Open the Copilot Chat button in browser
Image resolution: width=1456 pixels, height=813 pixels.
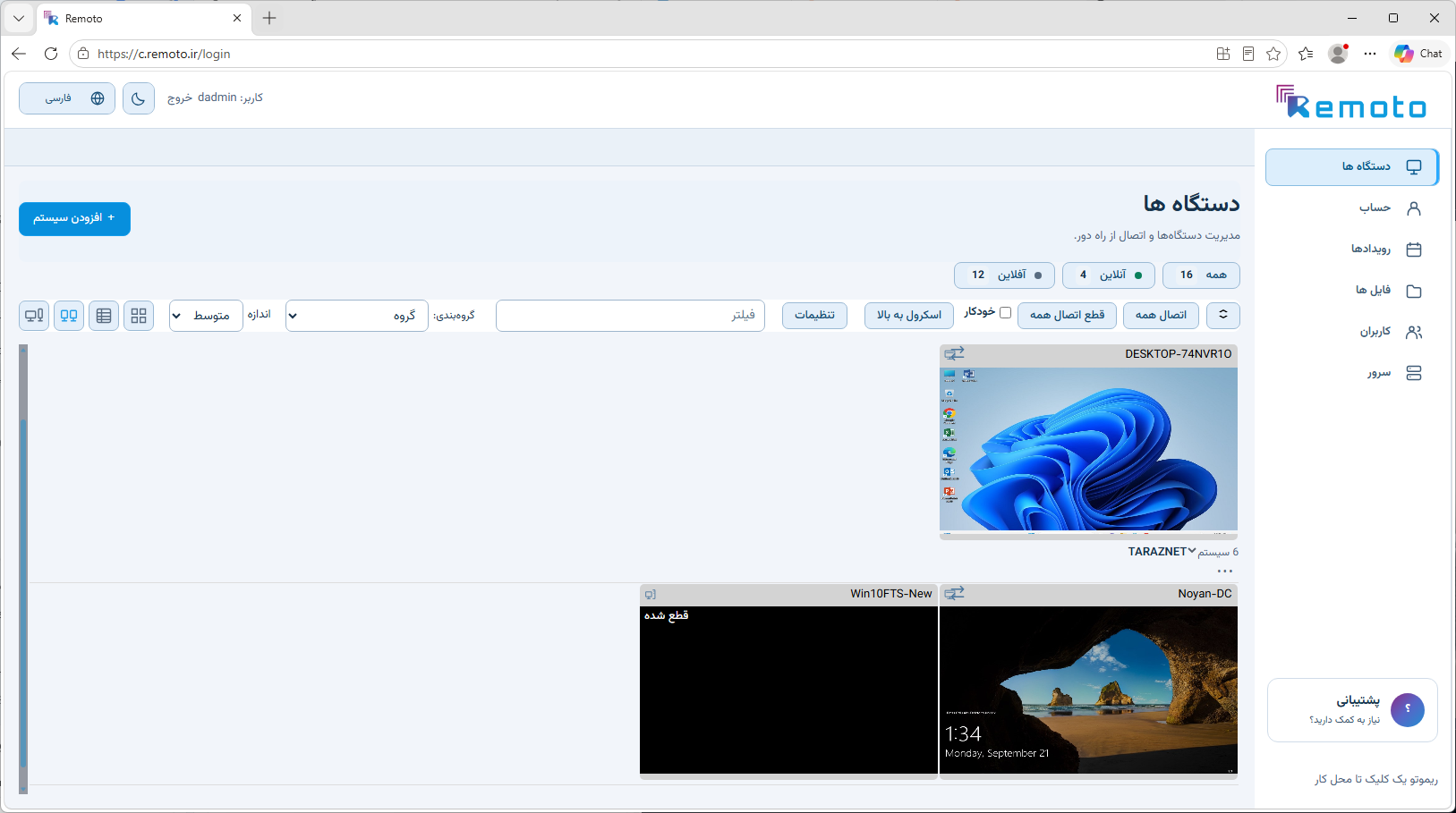pyautogui.click(x=1419, y=54)
